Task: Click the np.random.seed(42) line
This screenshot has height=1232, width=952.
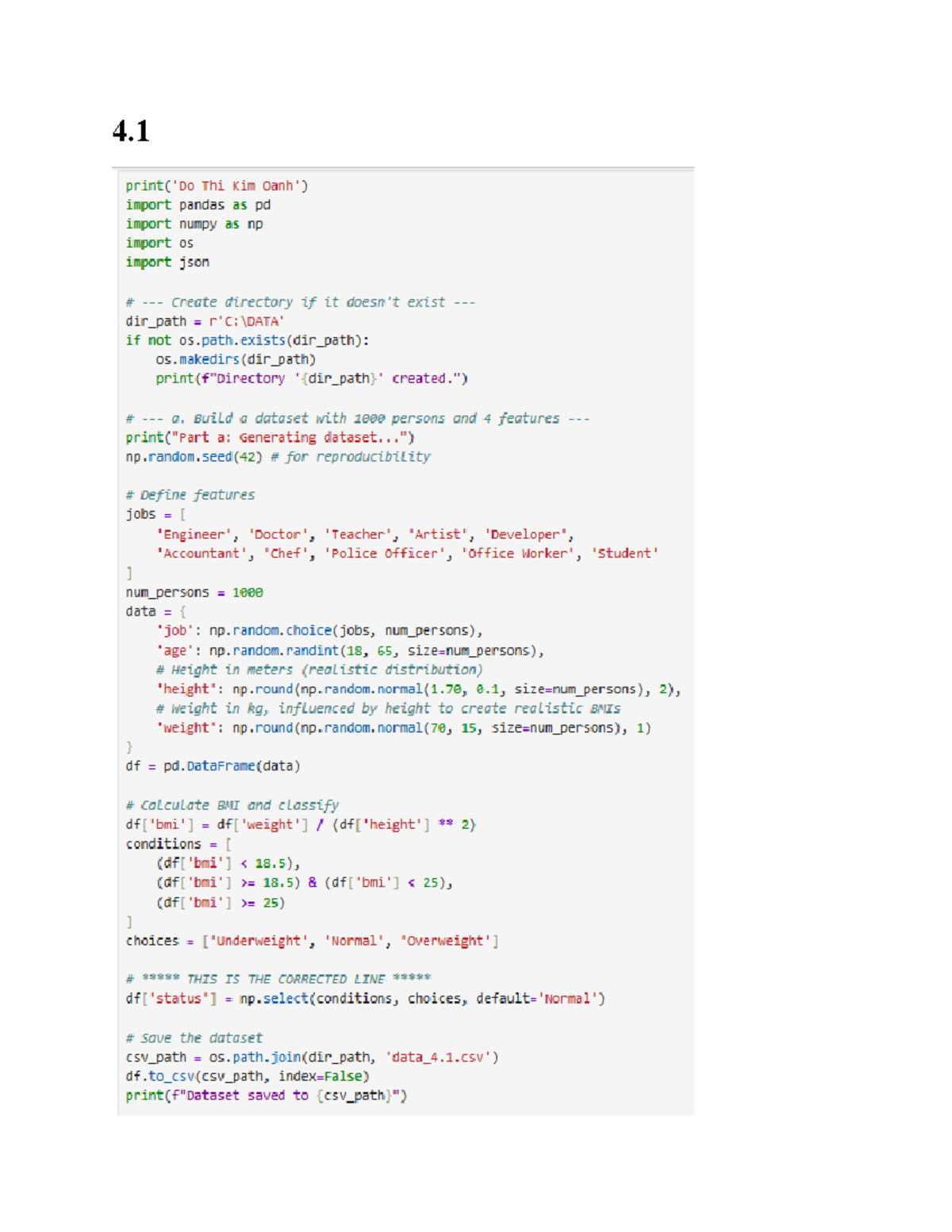Action: [278, 456]
